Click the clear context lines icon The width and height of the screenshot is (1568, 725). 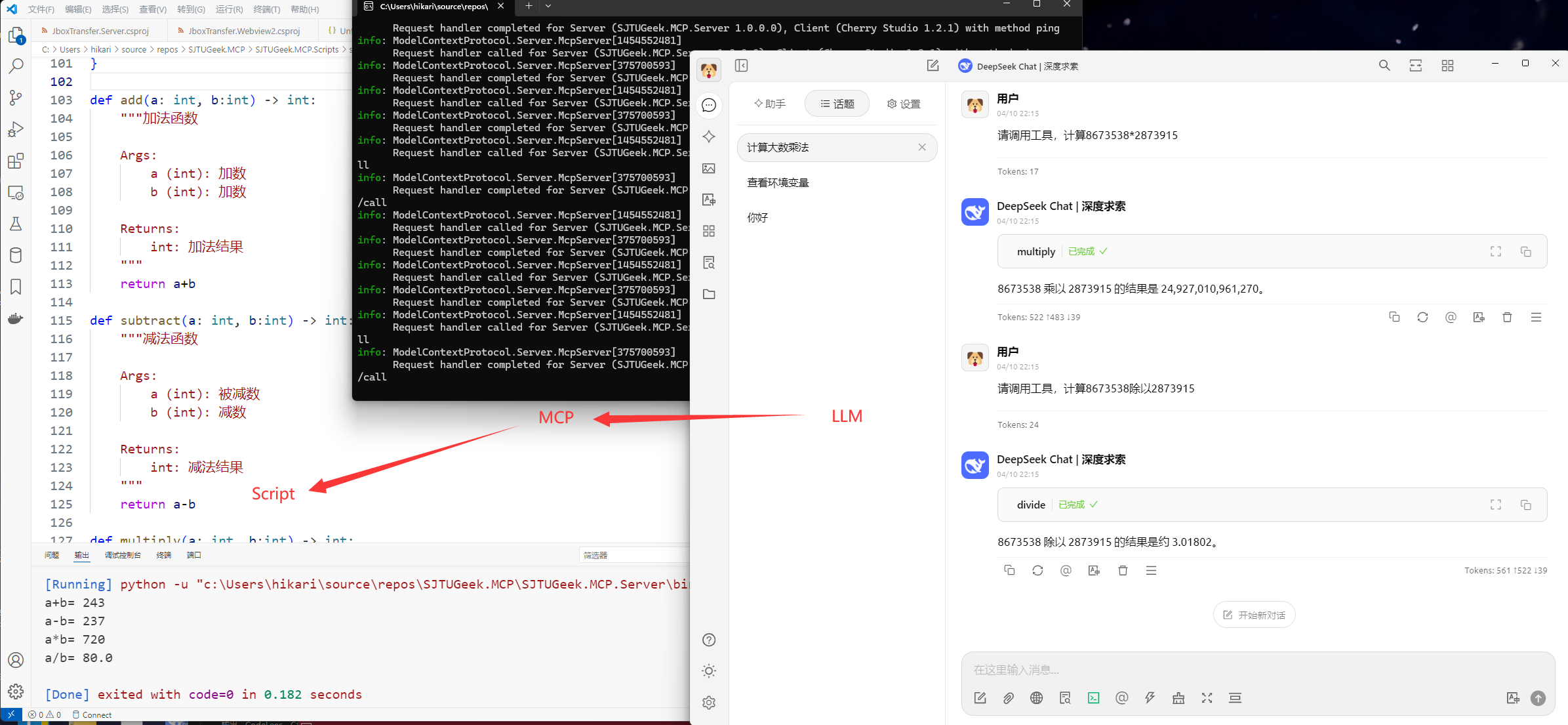pos(1235,698)
